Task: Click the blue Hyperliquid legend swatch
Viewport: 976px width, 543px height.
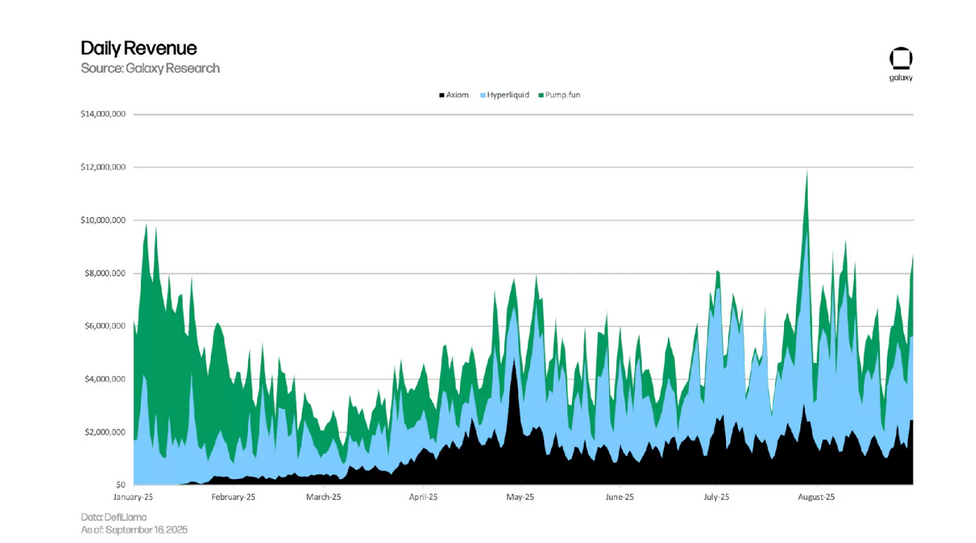Action: pyautogui.click(x=483, y=95)
